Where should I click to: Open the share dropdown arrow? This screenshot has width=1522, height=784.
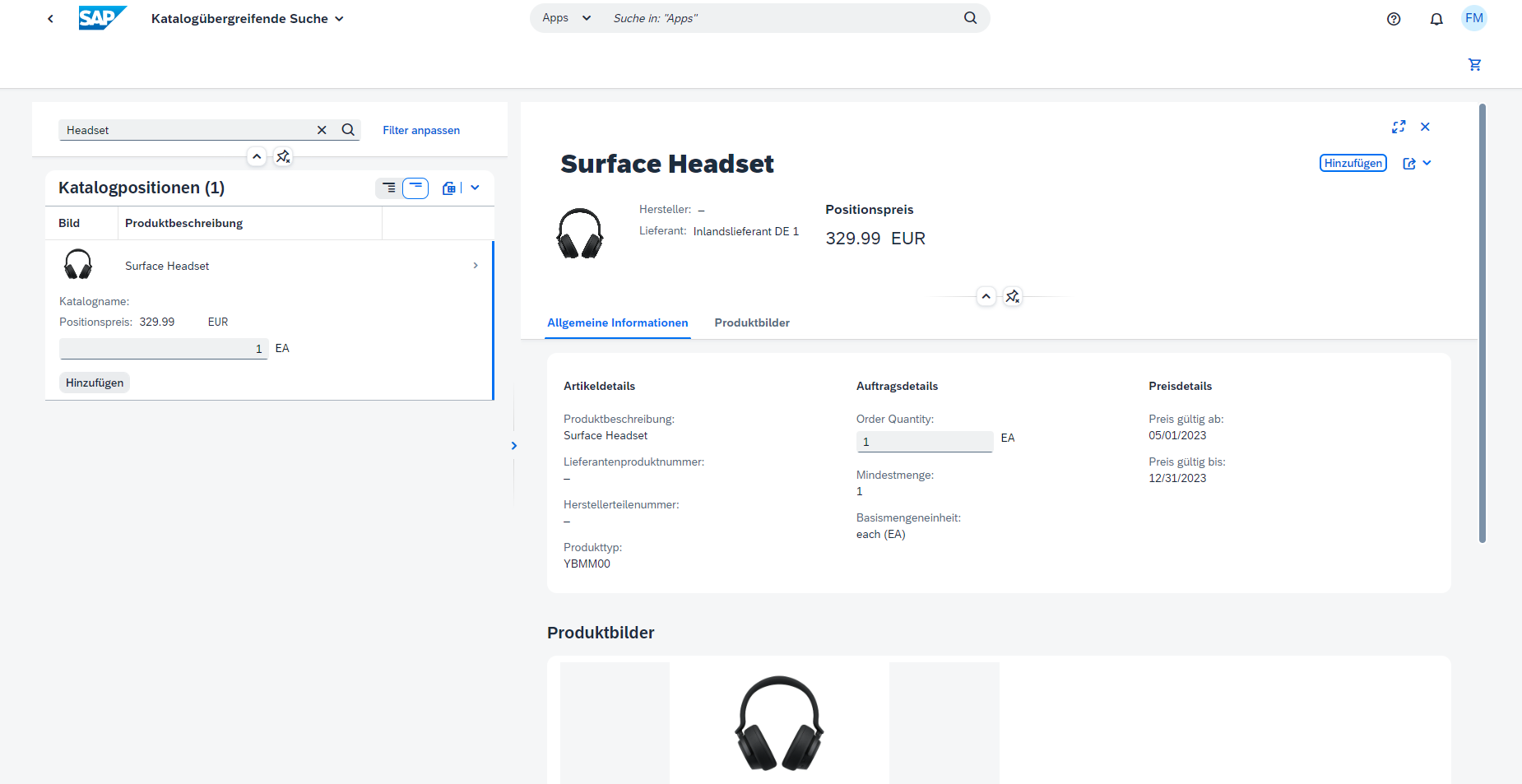[x=1427, y=163]
